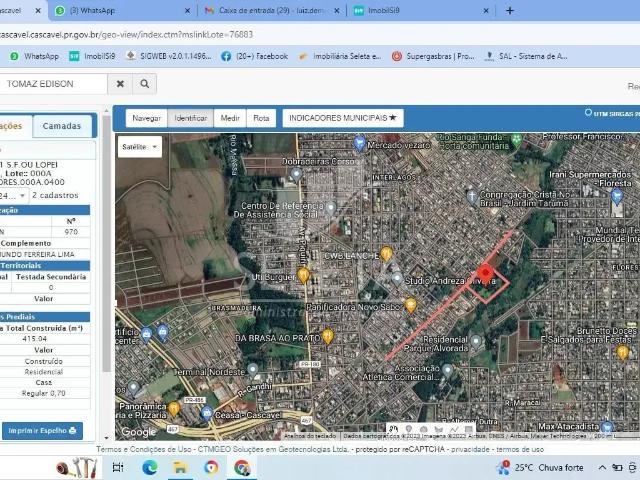This screenshot has height=480, width=640.
Task: Click the Residencial Parque Alvorada pin
Action: (476, 341)
